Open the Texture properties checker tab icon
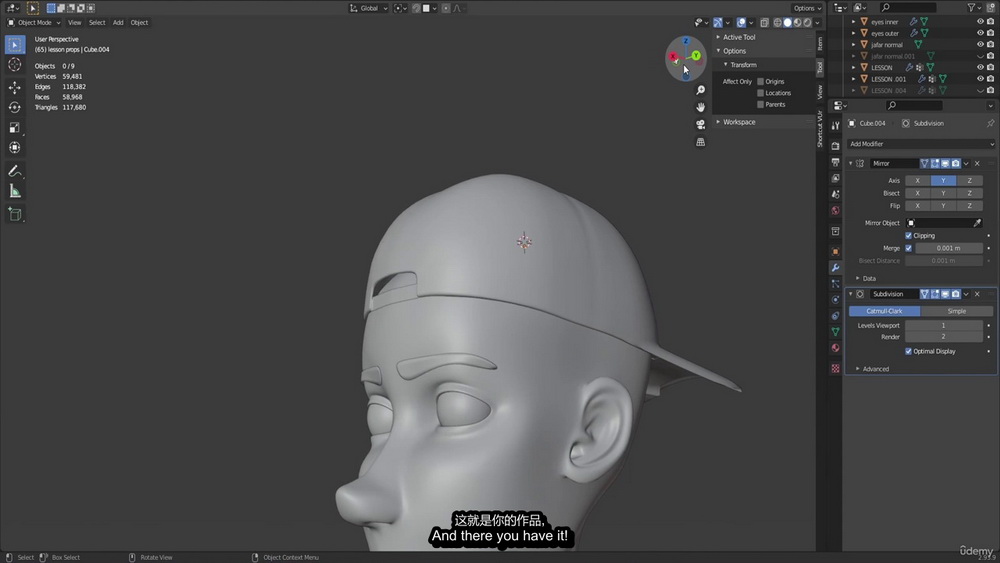 pyautogui.click(x=835, y=369)
